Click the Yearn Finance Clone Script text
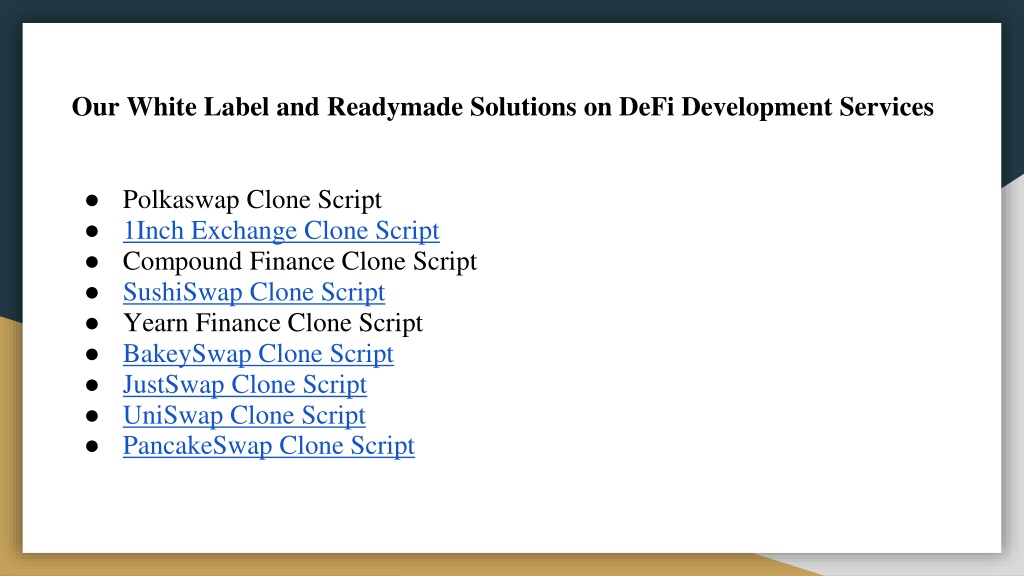The height and width of the screenshot is (576, 1024). [x=272, y=323]
